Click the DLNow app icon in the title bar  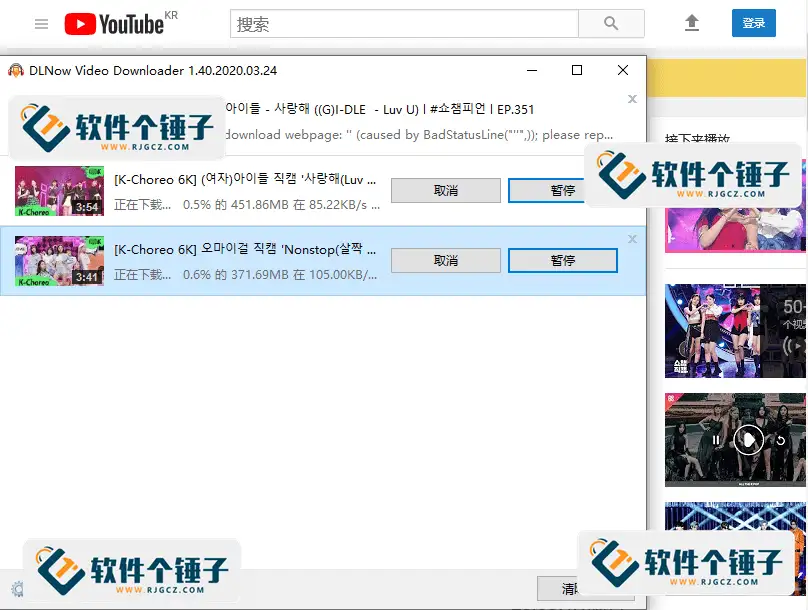14,70
